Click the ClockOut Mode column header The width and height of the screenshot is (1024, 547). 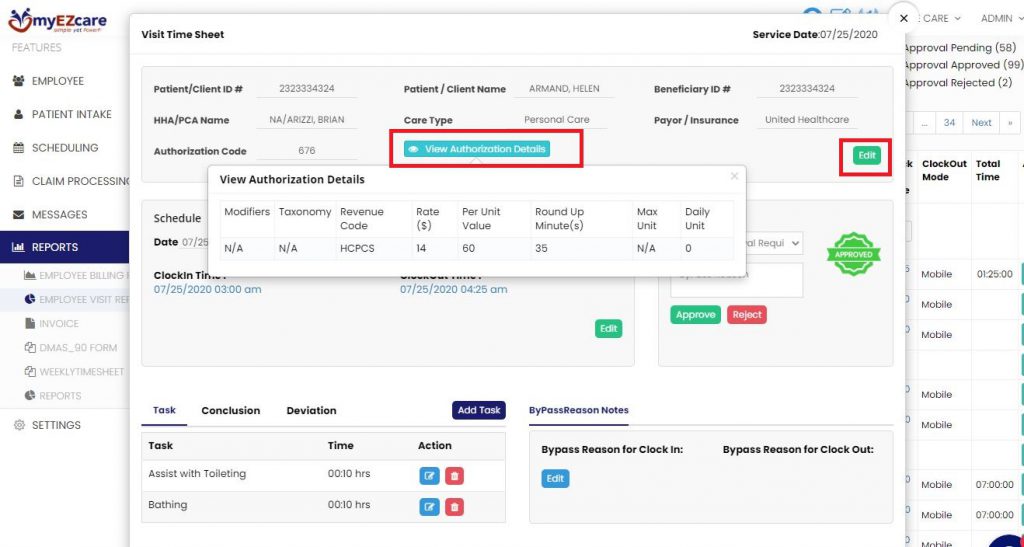tap(944, 170)
